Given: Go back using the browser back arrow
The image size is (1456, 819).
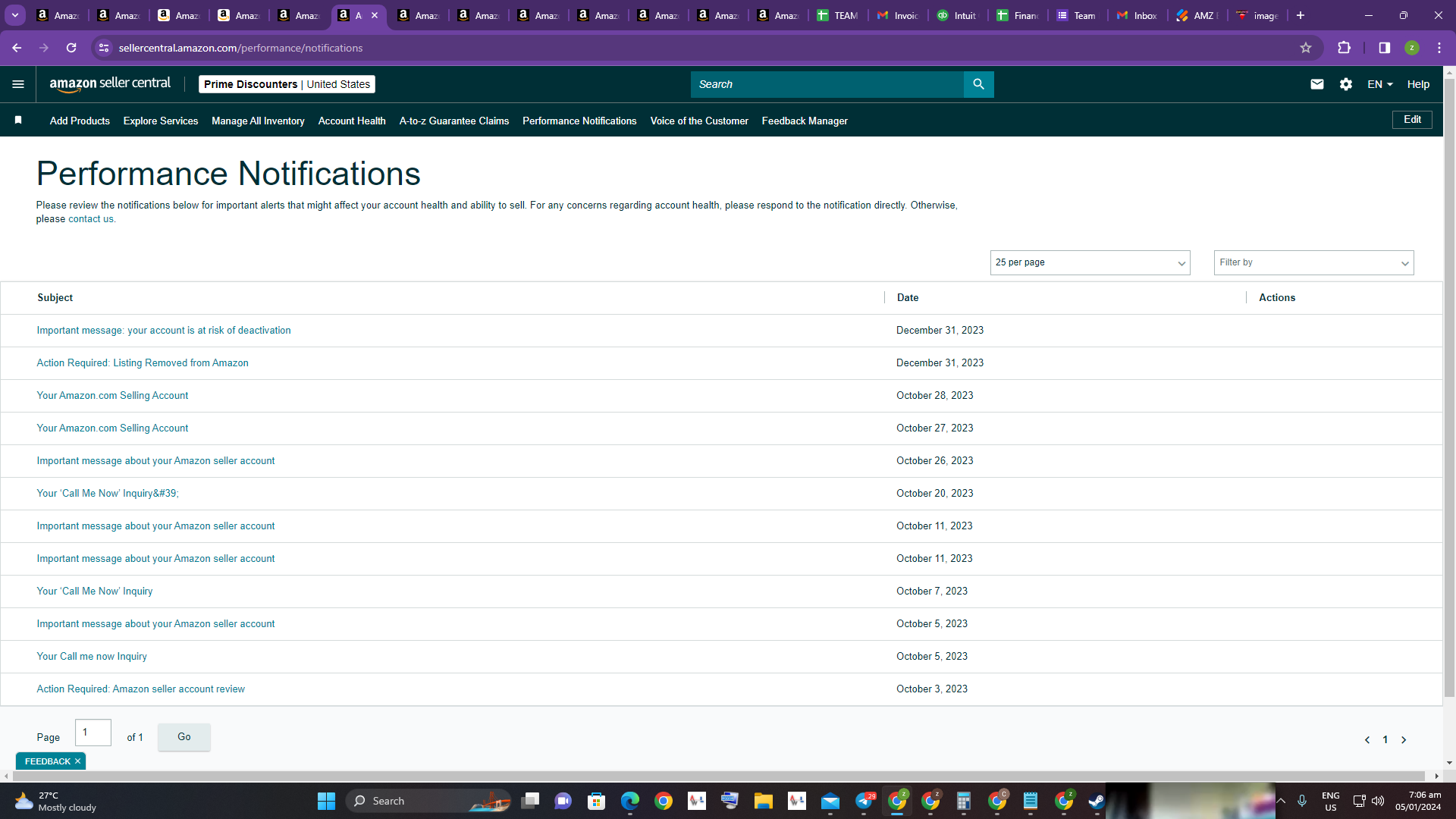Looking at the screenshot, I should coord(17,48).
